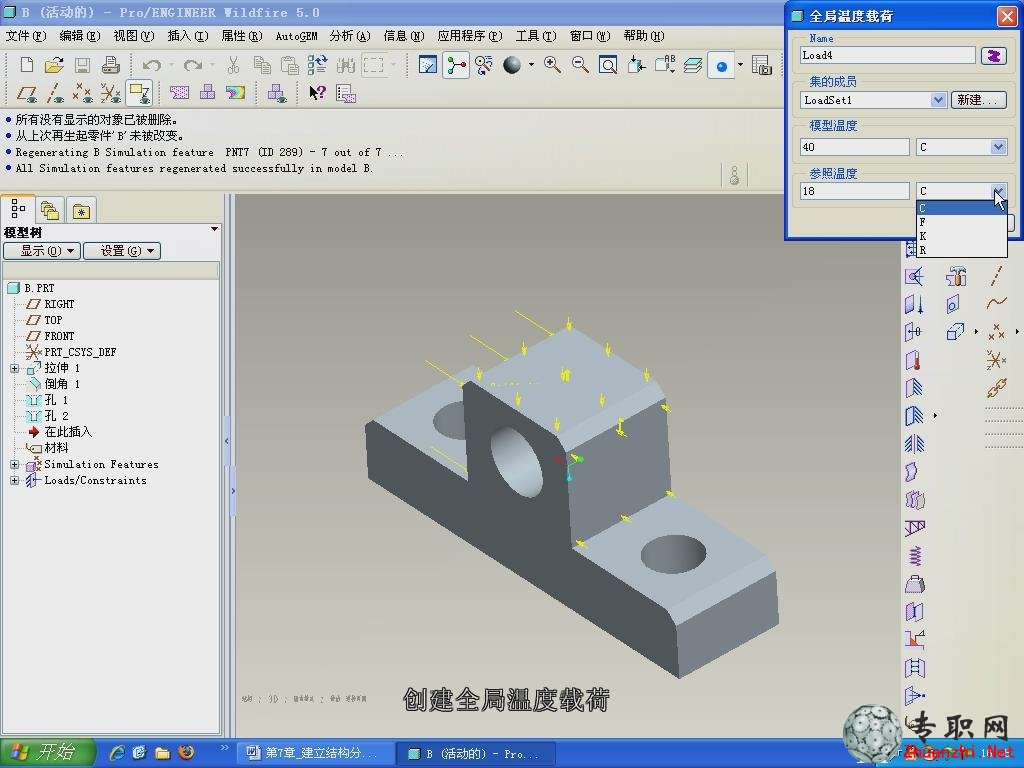Toggle datum plane display
The image size is (1024, 768).
pos(27,93)
